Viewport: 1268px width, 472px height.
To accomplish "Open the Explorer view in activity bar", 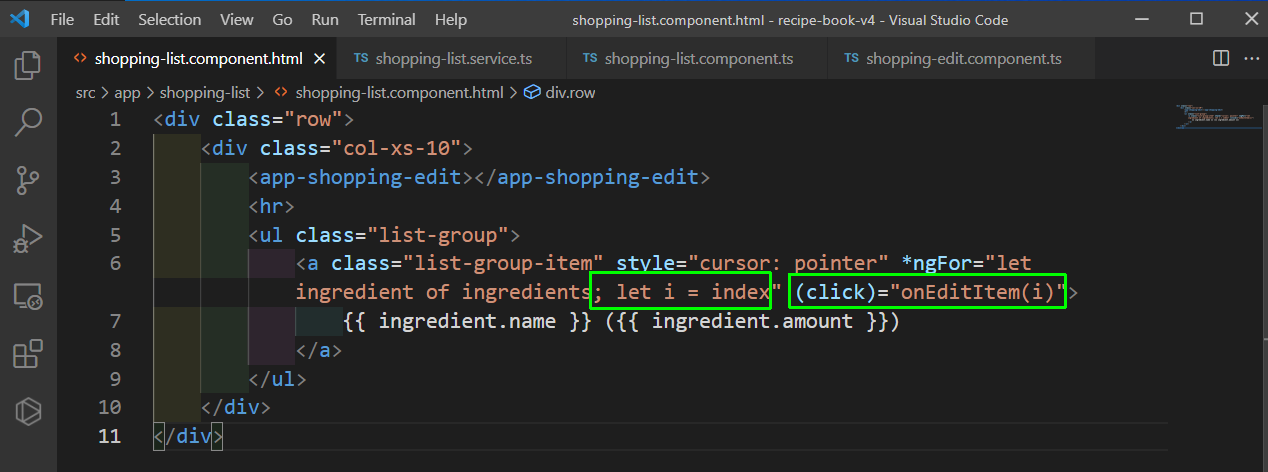I will 28,66.
